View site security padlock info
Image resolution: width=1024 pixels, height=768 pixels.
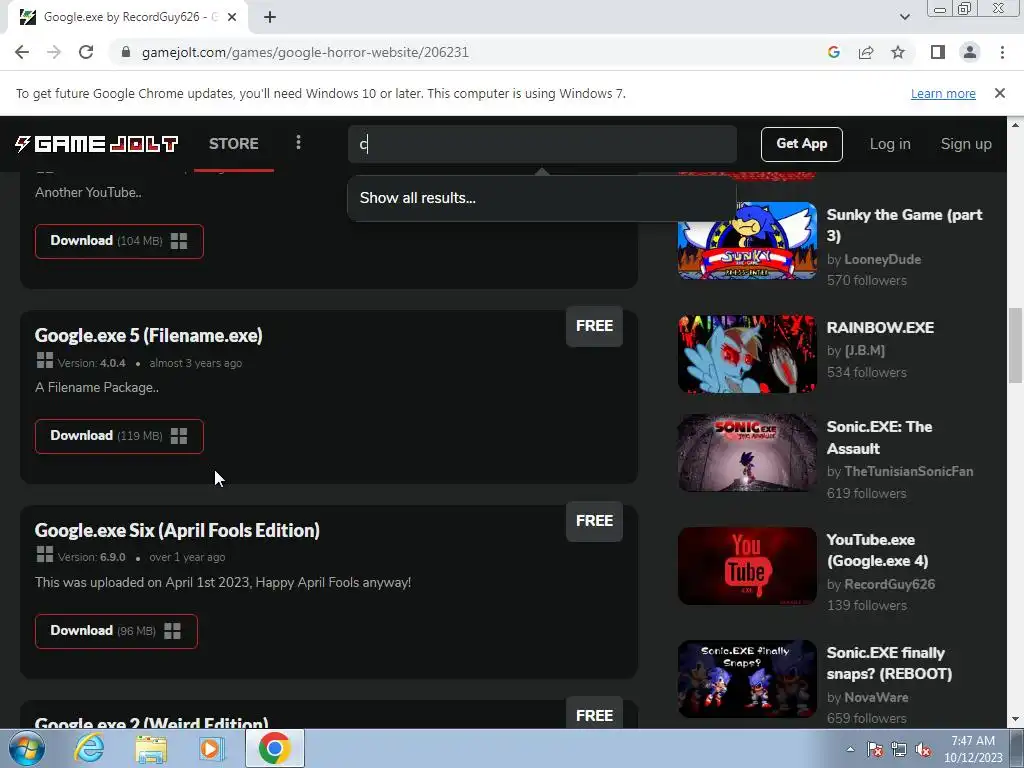[x=126, y=52]
